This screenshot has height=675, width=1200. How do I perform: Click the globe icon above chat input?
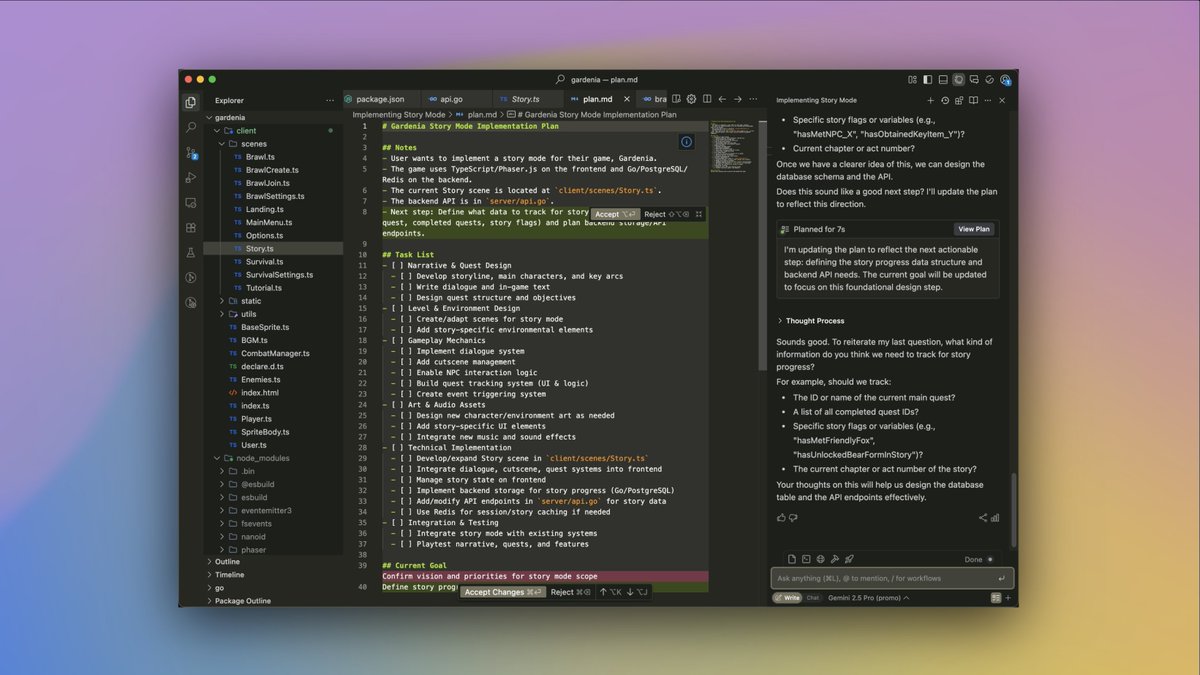[820, 559]
